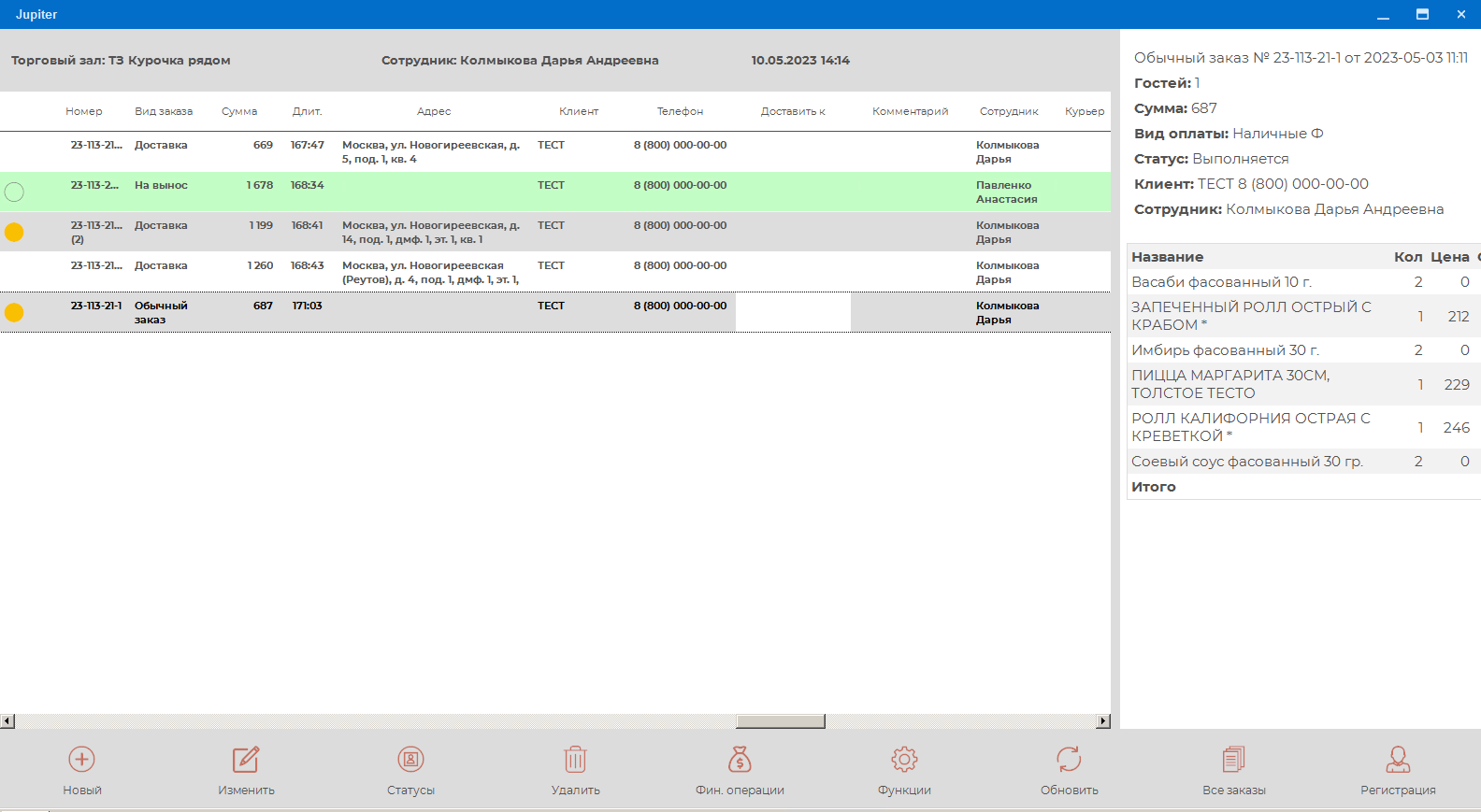Click the Адрес column header
This screenshot has width=1481, height=812.
[434, 111]
